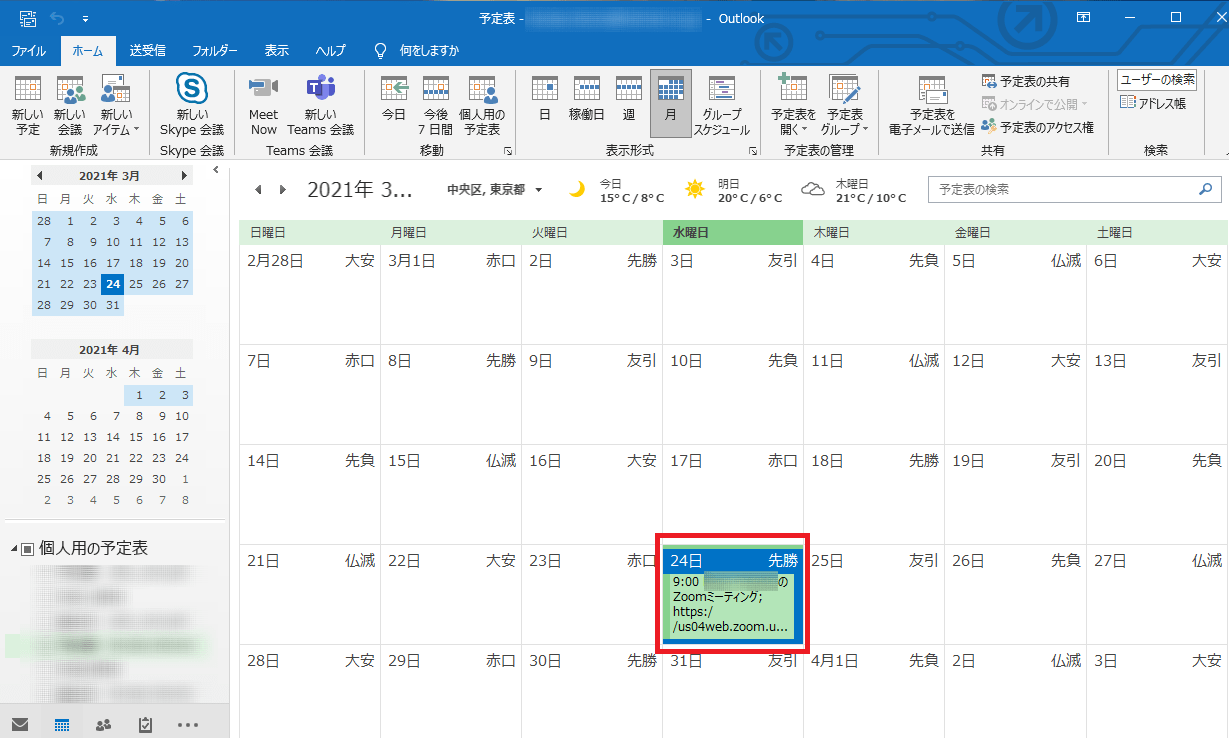Switch to the 表示 ribbon tab
This screenshot has width=1229, height=738.
pyautogui.click(x=276, y=49)
